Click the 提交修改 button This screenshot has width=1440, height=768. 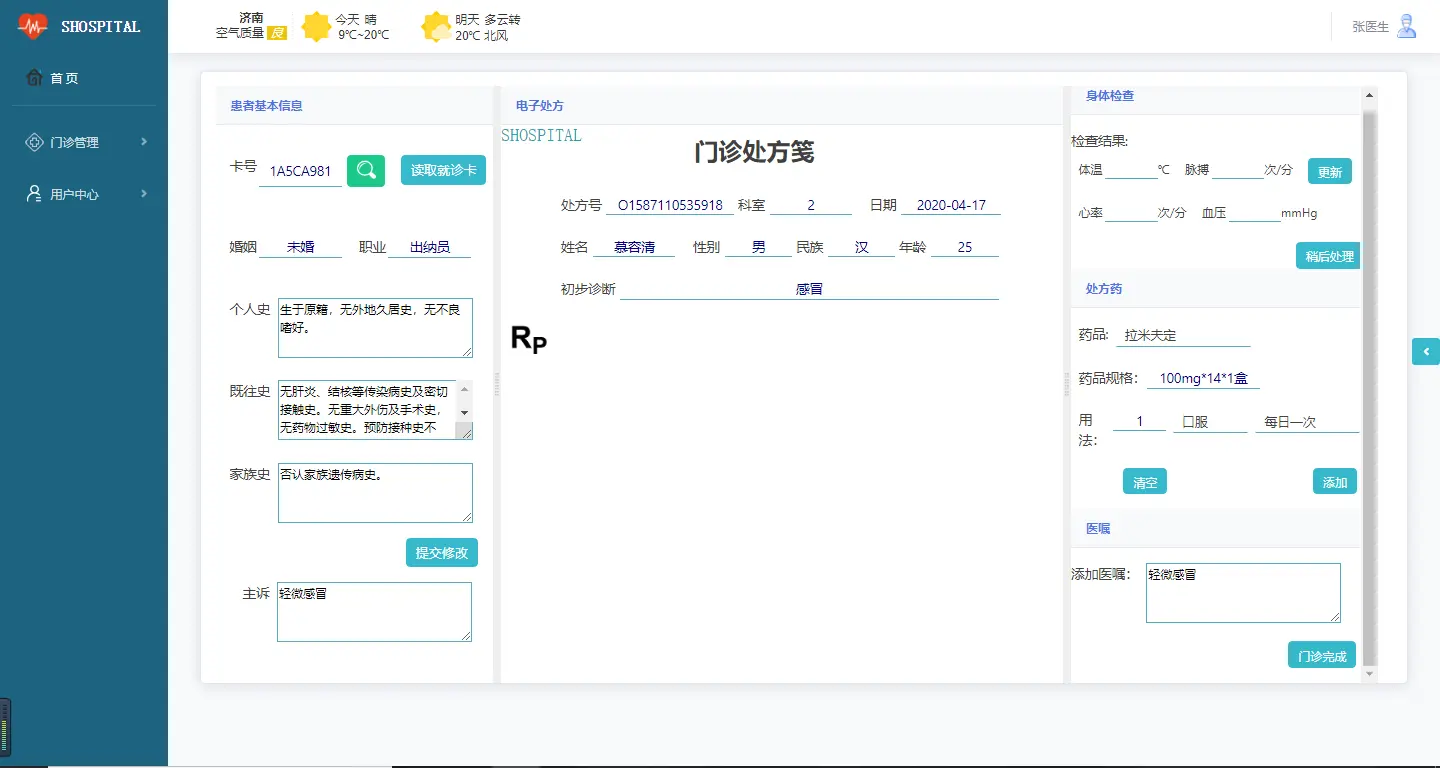point(441,552)
